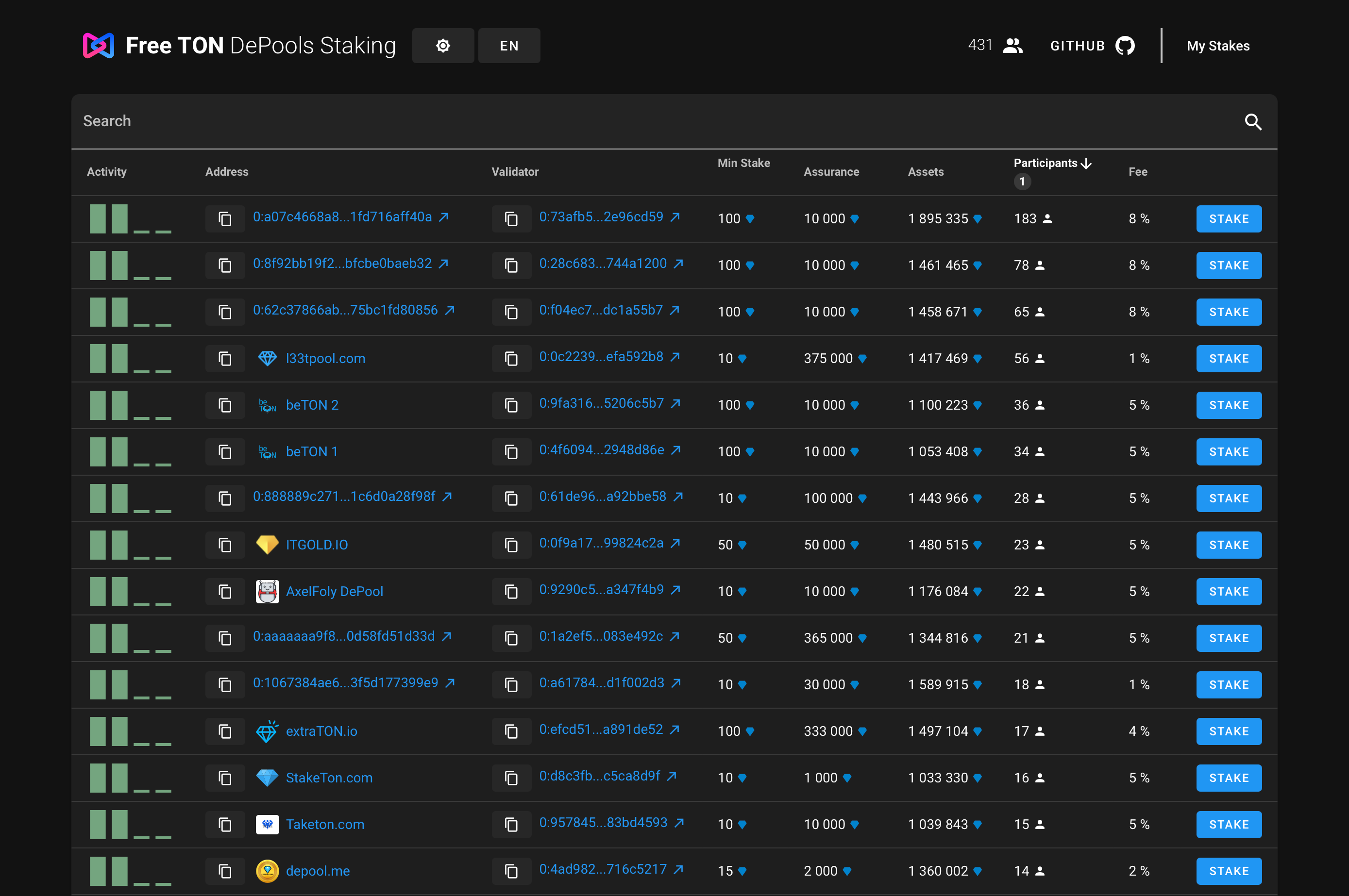Image resolution: width=1349 pixels, height=896 pixels.
Task: Copy the l33tpool.com address
Action: click(225, 359)
